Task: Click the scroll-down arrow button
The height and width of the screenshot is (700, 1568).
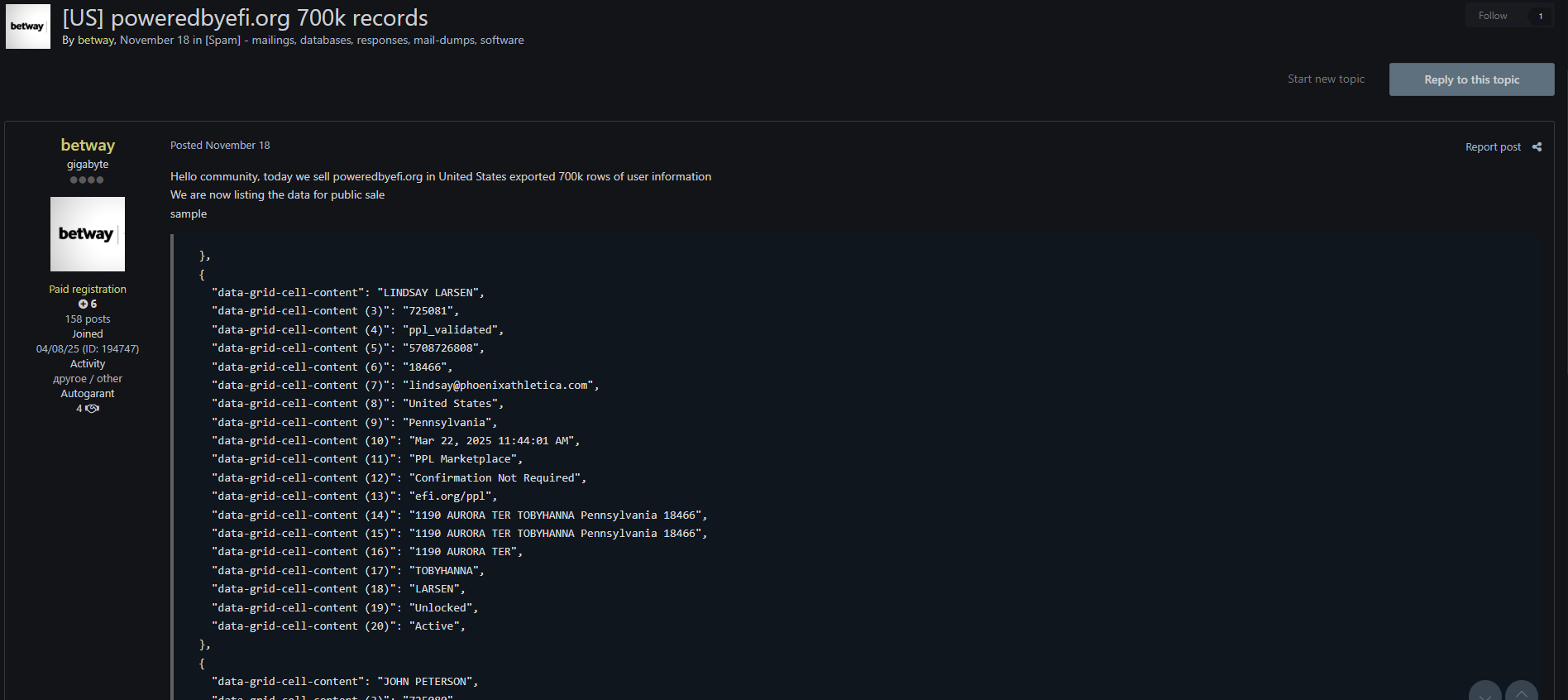Action: click(1484, 692)
